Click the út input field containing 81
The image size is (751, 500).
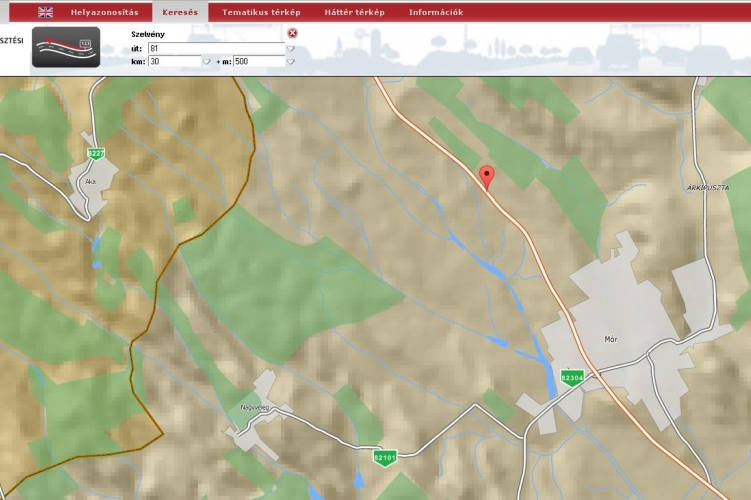215,48
